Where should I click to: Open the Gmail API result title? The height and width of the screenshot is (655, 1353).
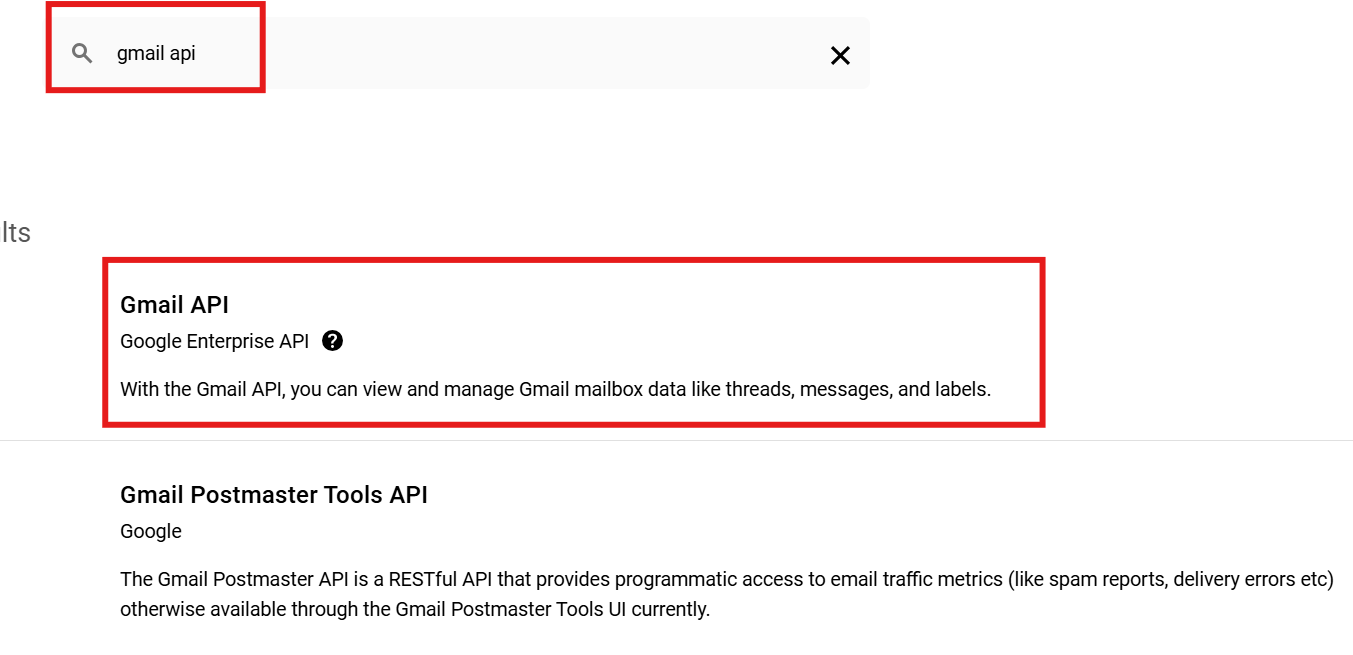pyautogui.click(x=174, y=305)
